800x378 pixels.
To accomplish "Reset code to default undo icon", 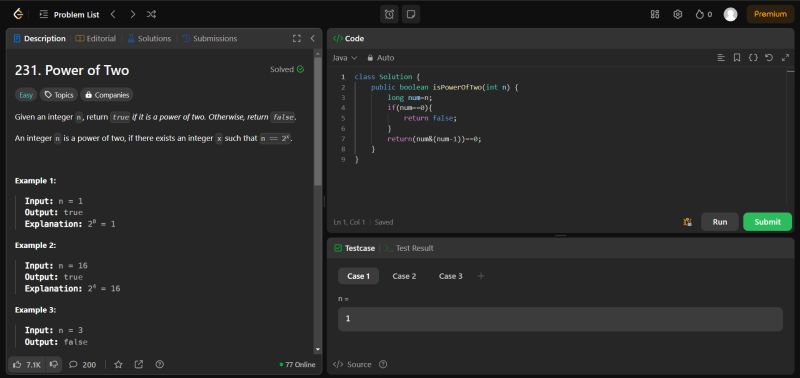I will 769,58.
